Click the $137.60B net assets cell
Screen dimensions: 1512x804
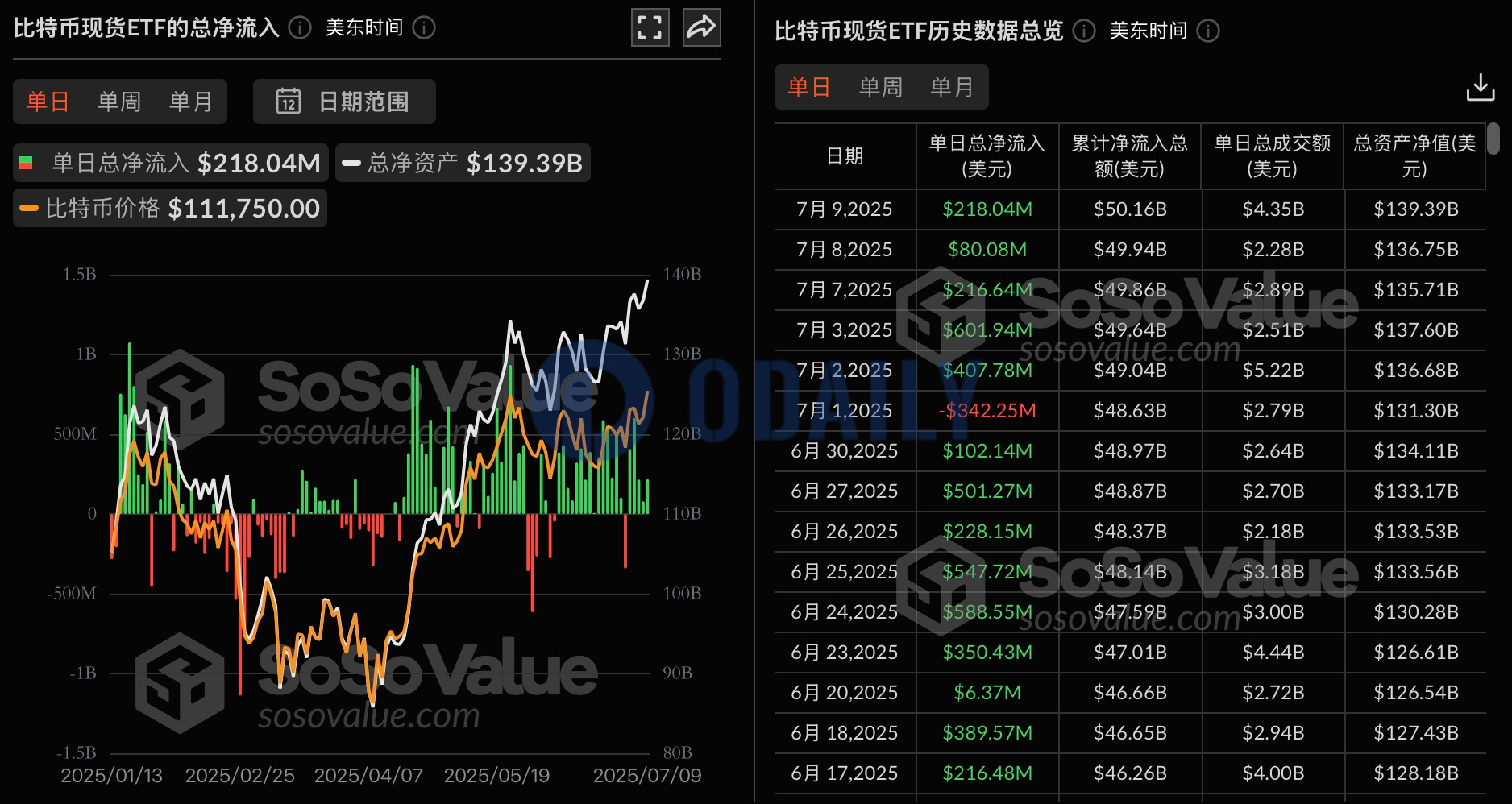[x=1416, y=330]
